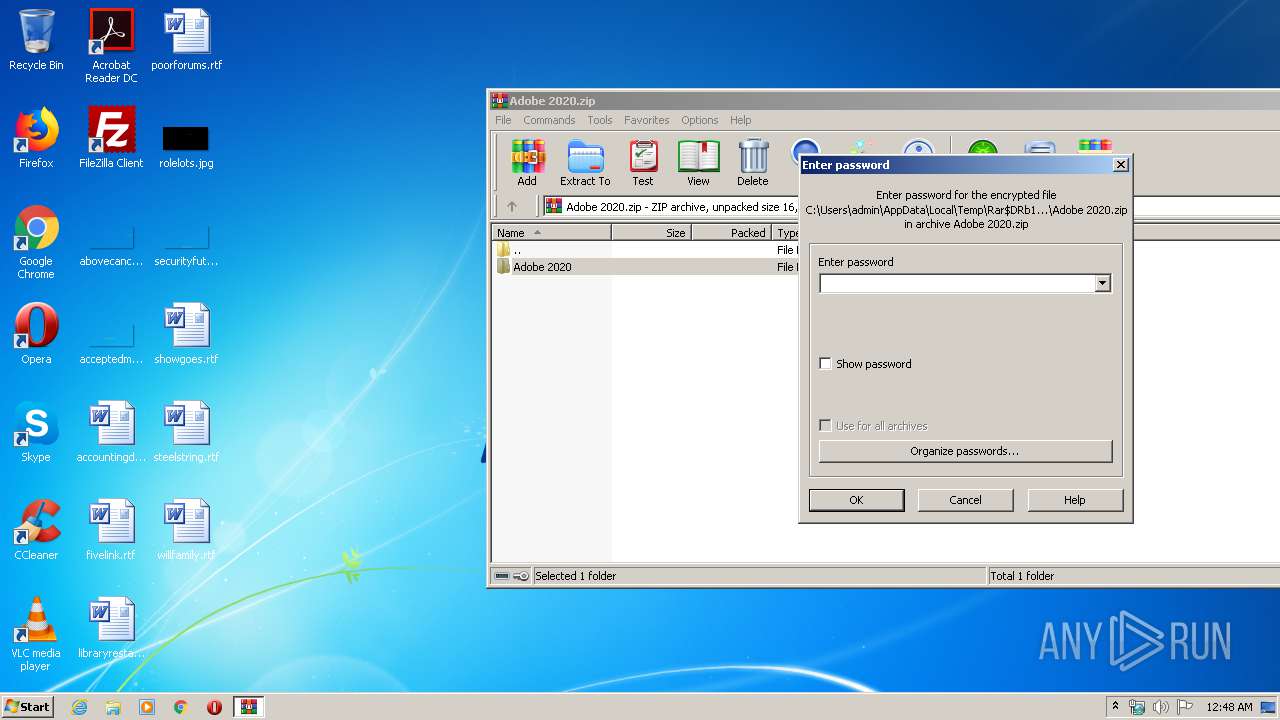Click the WinRAR taskbar button
This screenshot has height=720, width=1280.
(x=249, y=707)
